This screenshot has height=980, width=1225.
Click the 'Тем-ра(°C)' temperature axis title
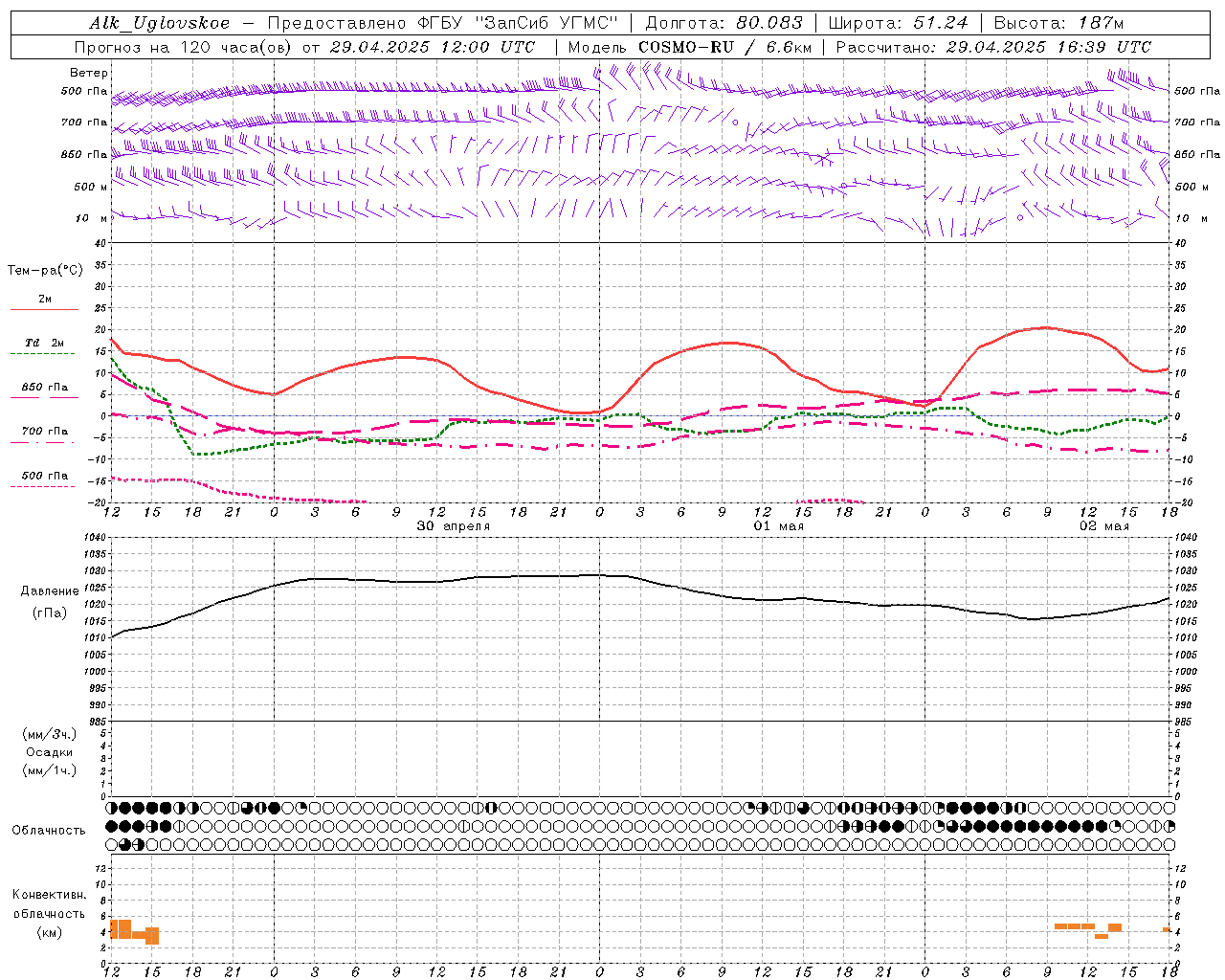pyautogui.click(x=45, y=271)
